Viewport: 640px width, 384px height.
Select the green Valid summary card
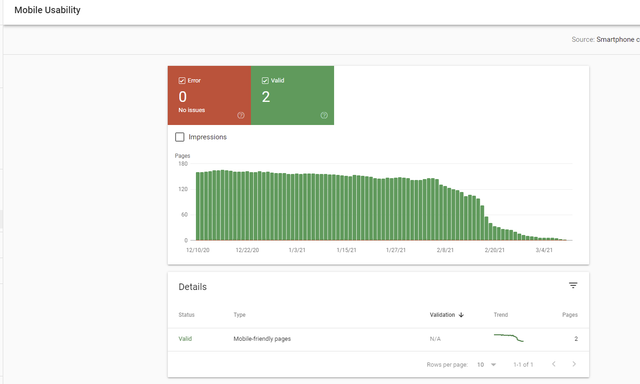pos(292,95)
